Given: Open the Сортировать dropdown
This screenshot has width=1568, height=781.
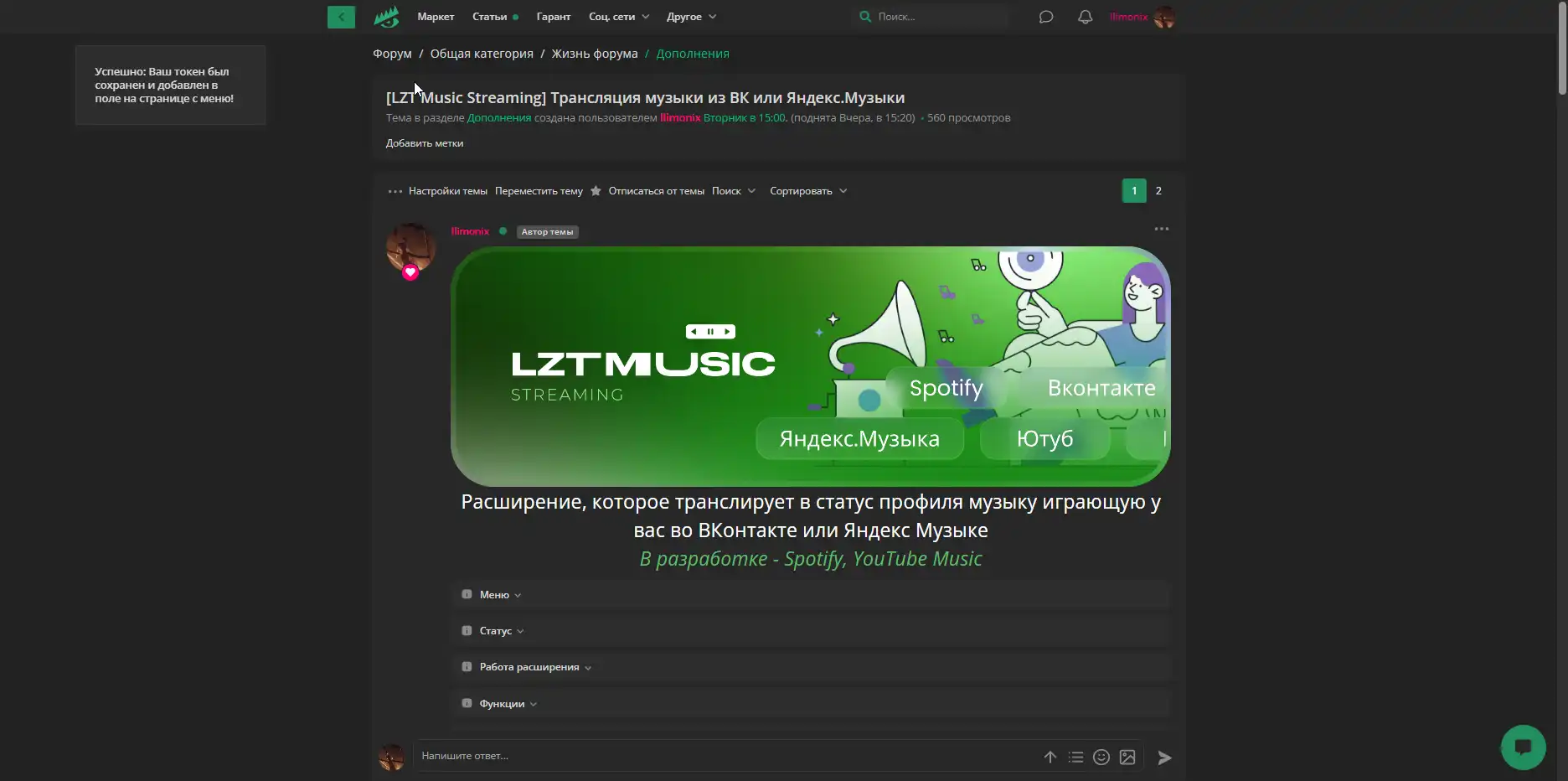Looking at the screenshot, I should tap(807, 191).
